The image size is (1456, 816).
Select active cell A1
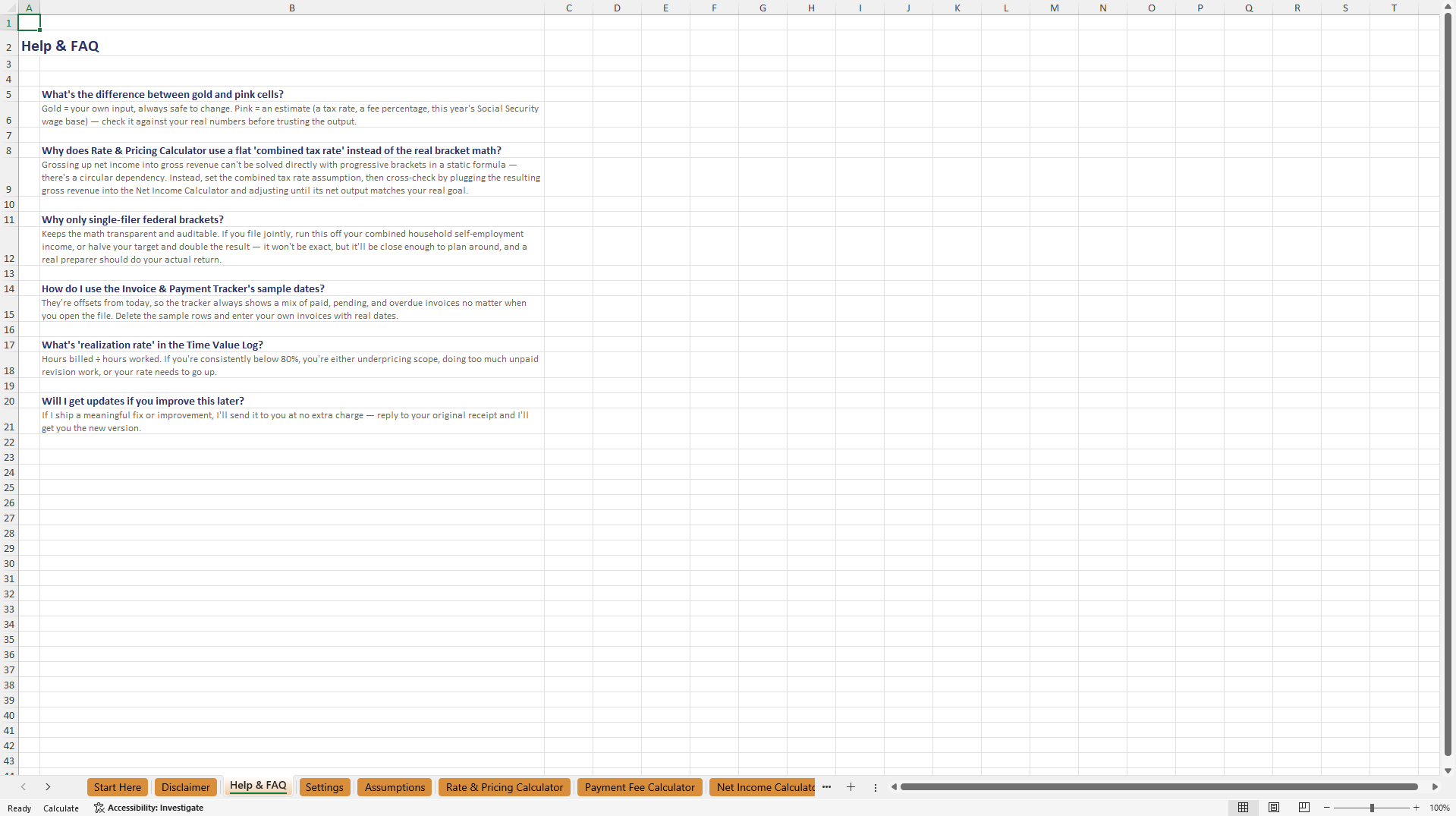coord(29,23)
